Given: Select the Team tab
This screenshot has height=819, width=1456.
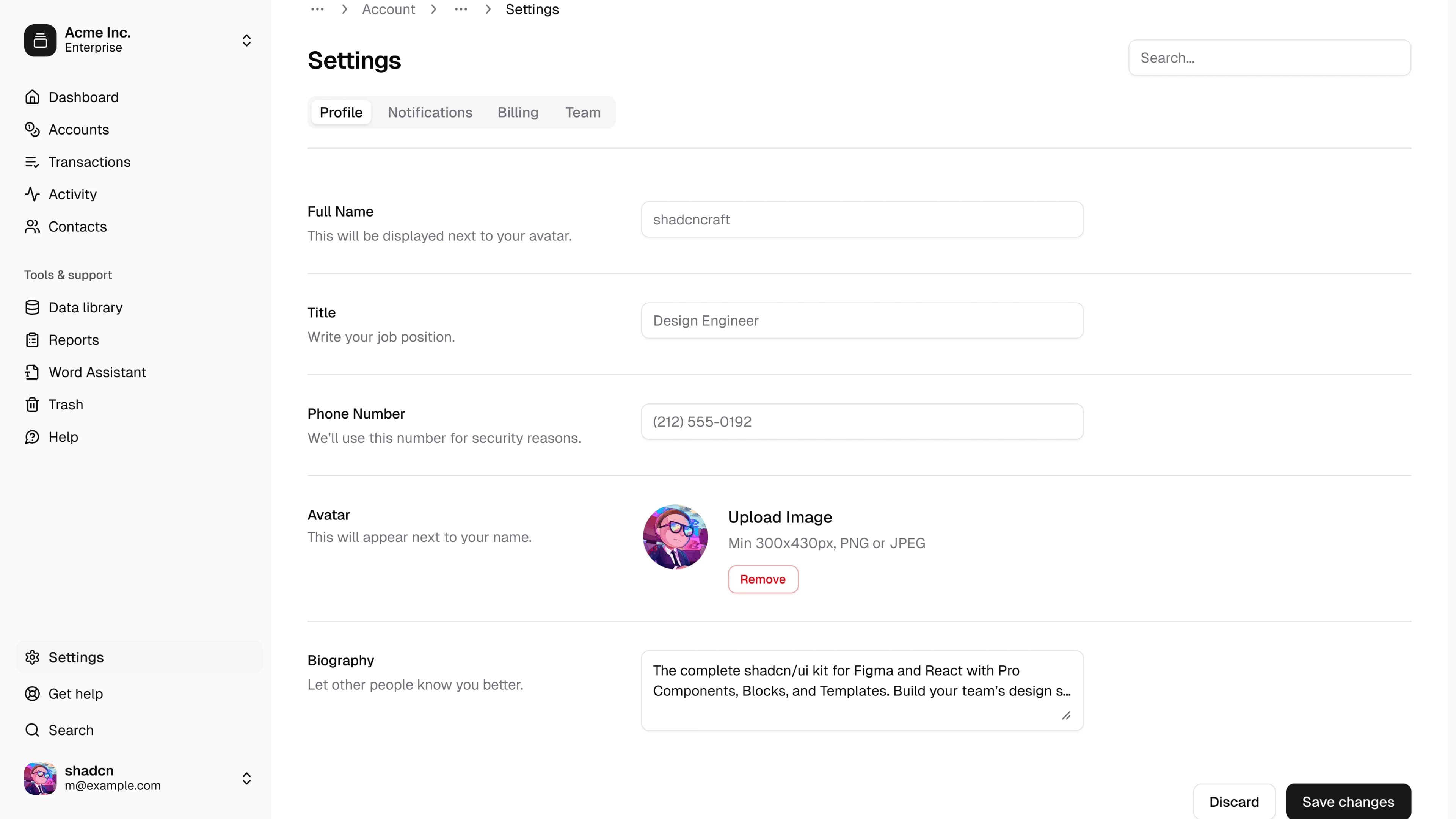Looking at the screenshot, I should (x=583, y=112).
